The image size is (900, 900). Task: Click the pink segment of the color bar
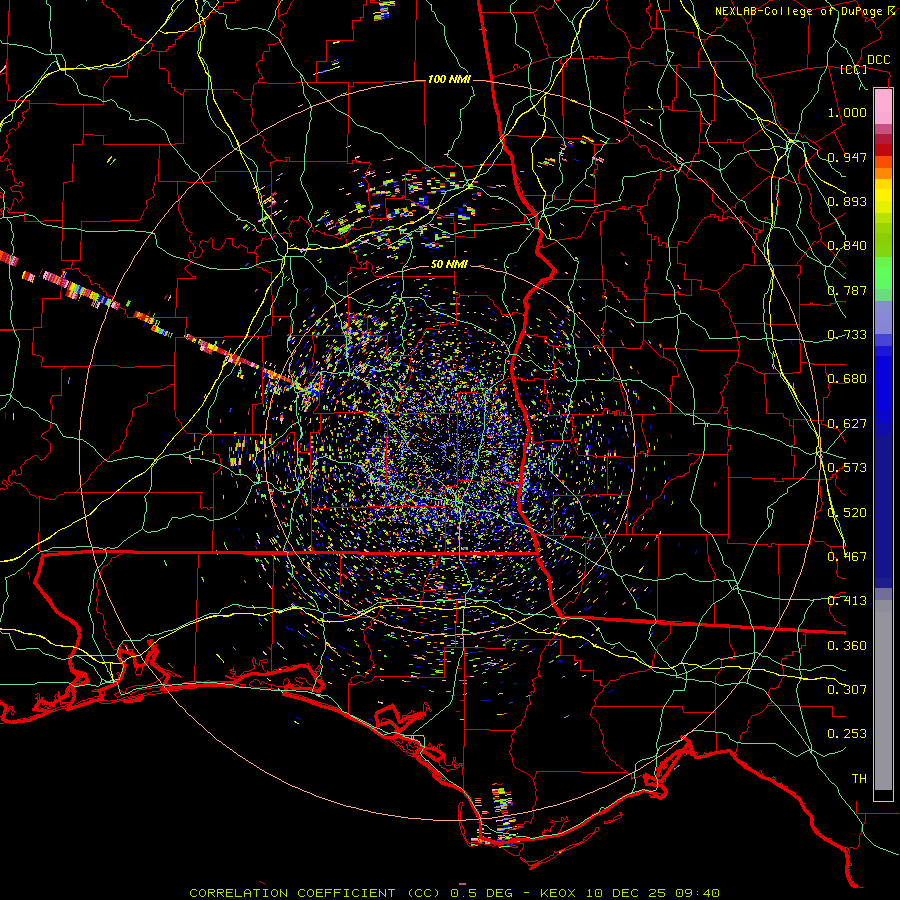click(x=883, y=106)
